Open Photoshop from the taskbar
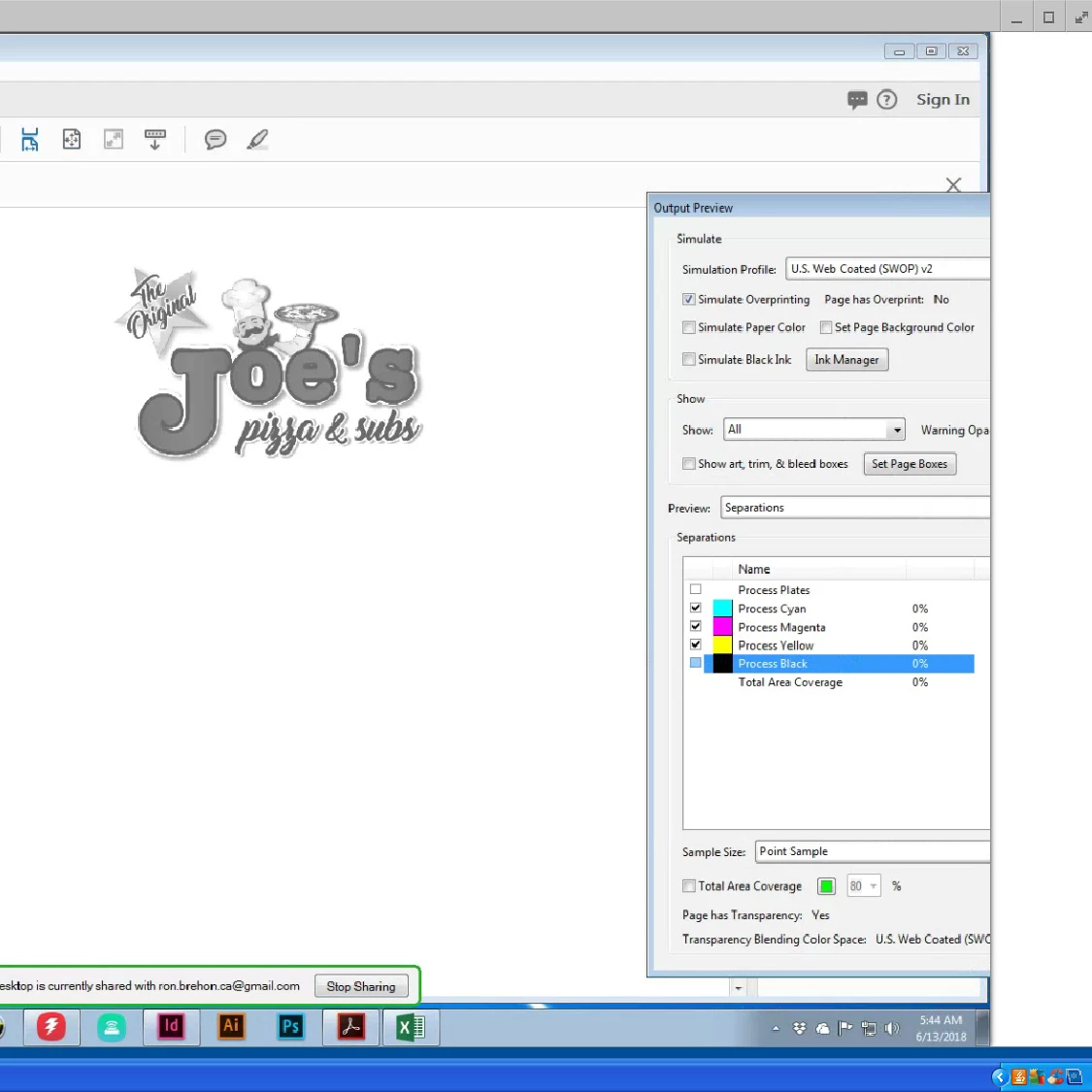 291,1027
